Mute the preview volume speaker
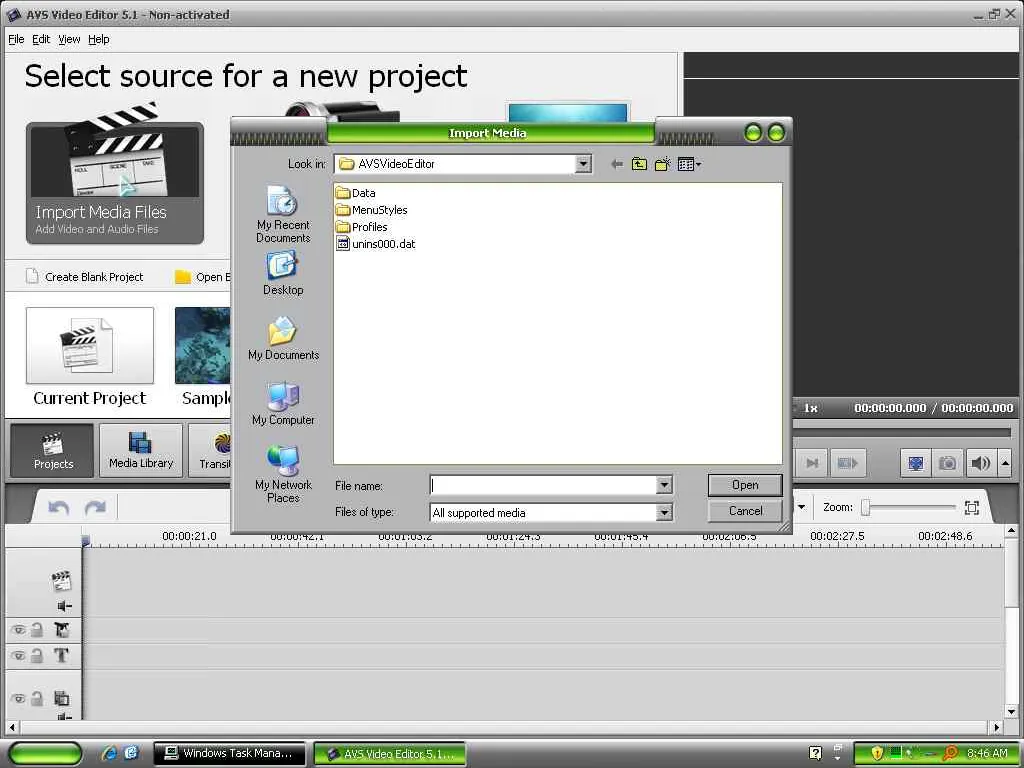Viewport: 1024px width, 768px height. coord(980,463)
